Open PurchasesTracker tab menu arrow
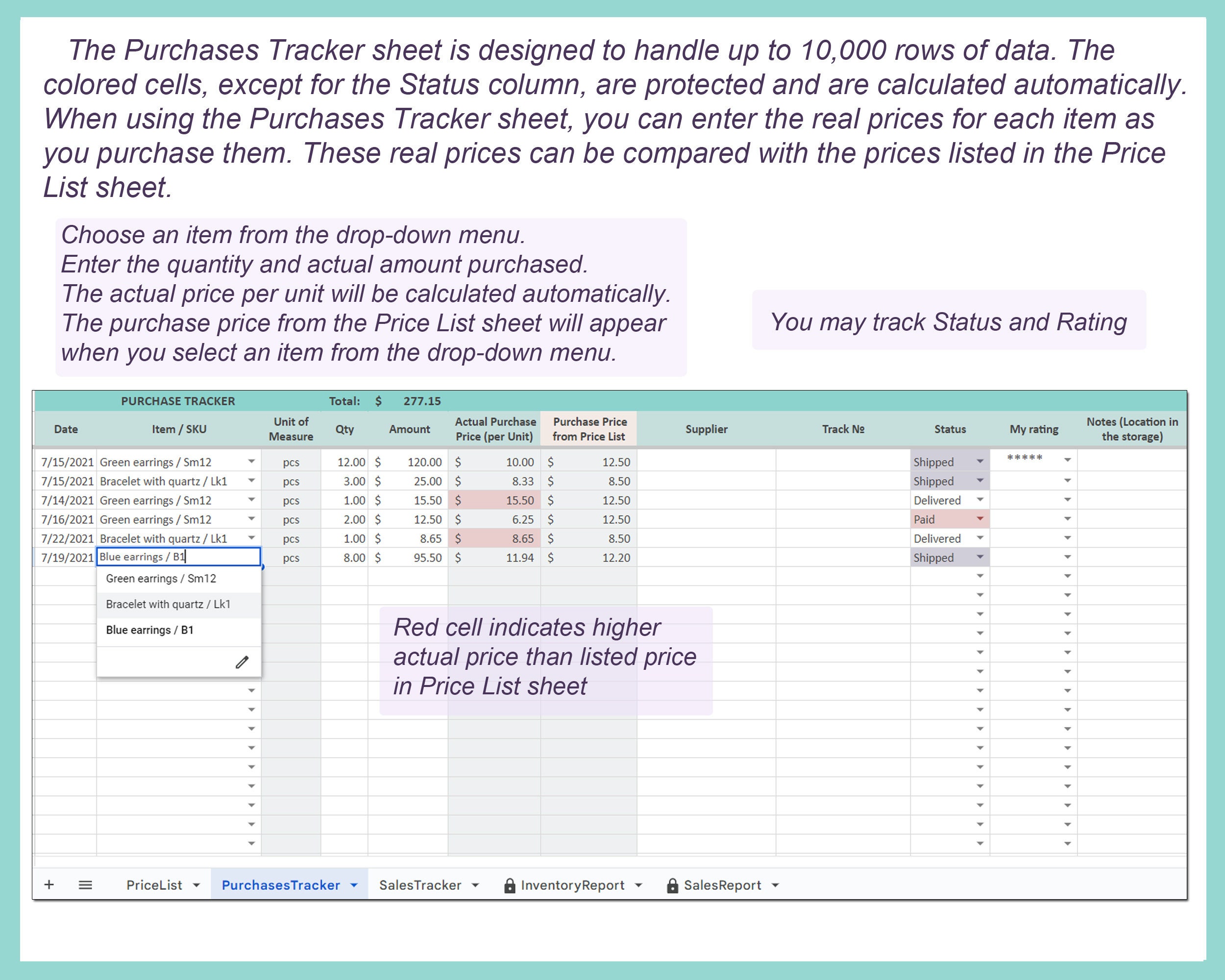1225x980 pixels. pyautogui.click(x=354, y=885)
